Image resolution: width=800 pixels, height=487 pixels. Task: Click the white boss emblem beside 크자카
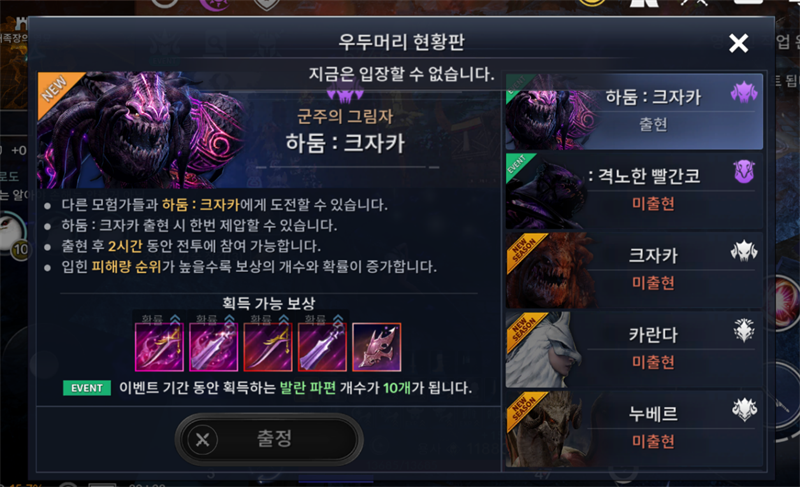coord(744,251)
